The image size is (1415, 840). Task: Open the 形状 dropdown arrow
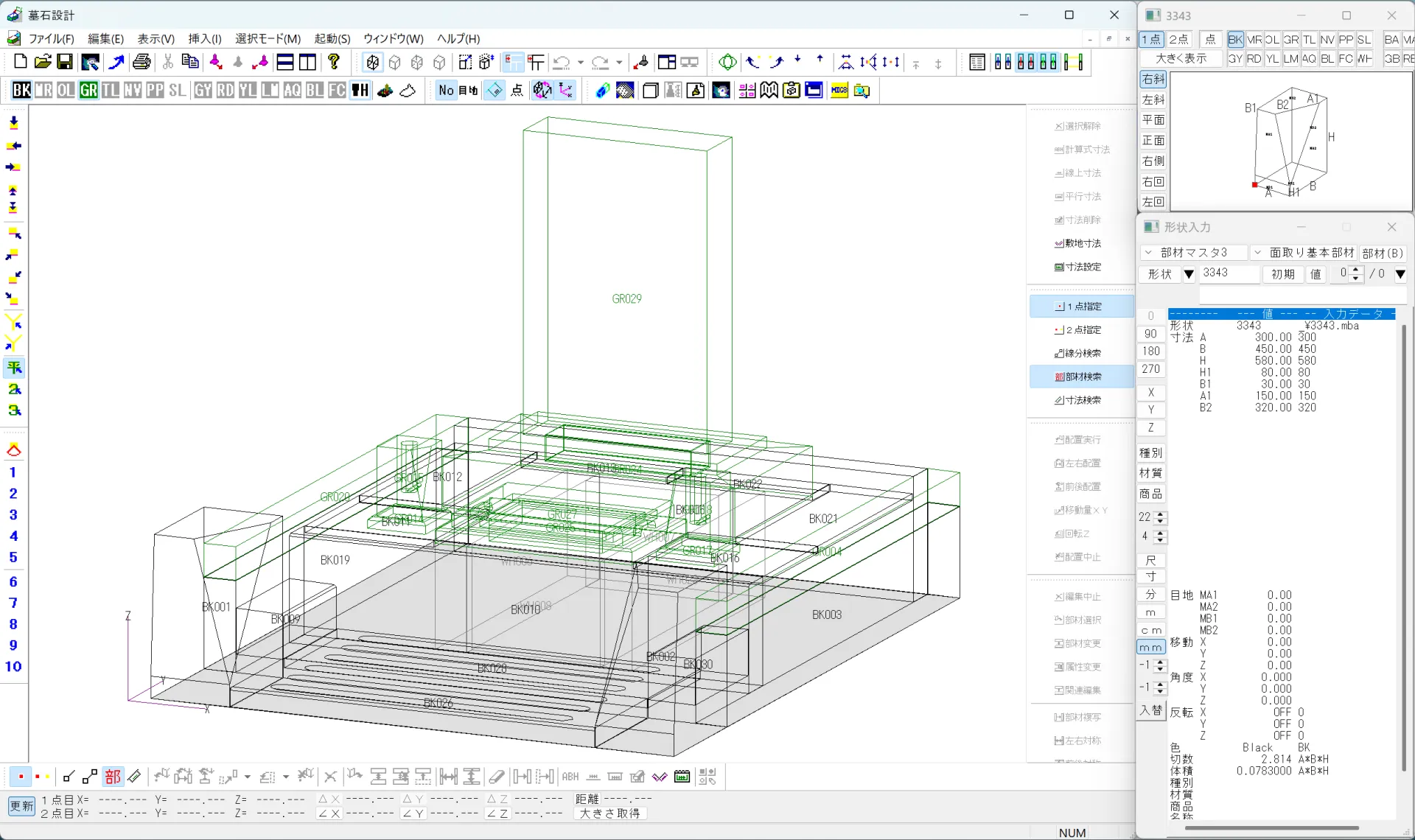(1188, 274)
